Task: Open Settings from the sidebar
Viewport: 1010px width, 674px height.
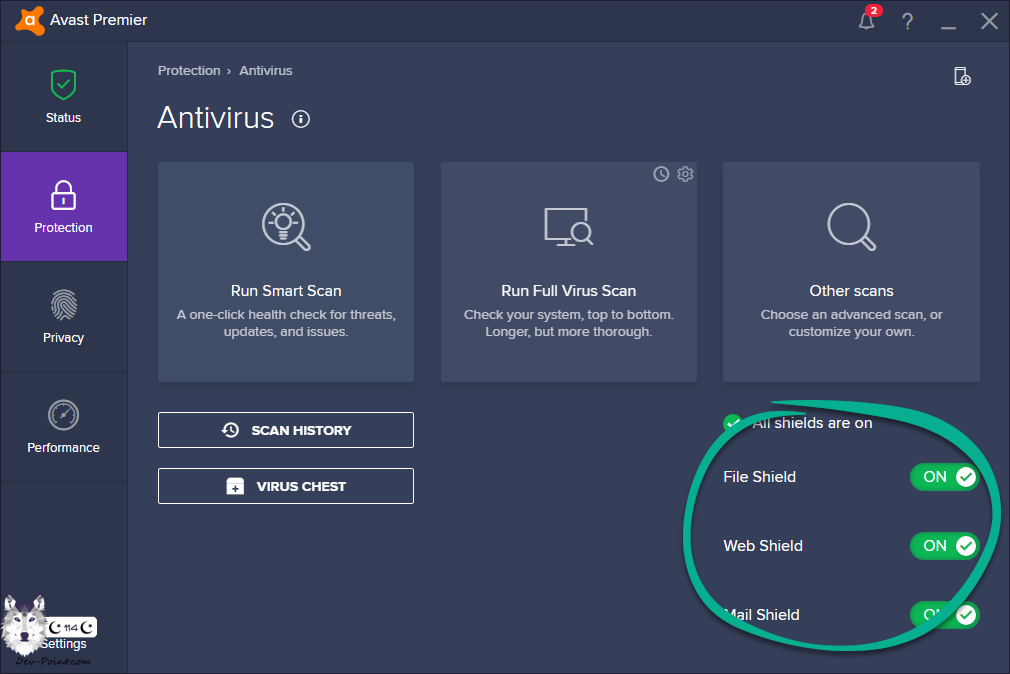Action: (x=64, y=643)
